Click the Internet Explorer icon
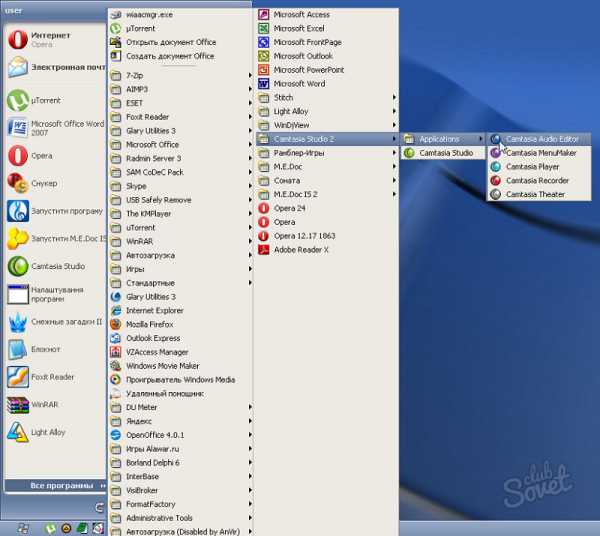 (x=116, y=310)
